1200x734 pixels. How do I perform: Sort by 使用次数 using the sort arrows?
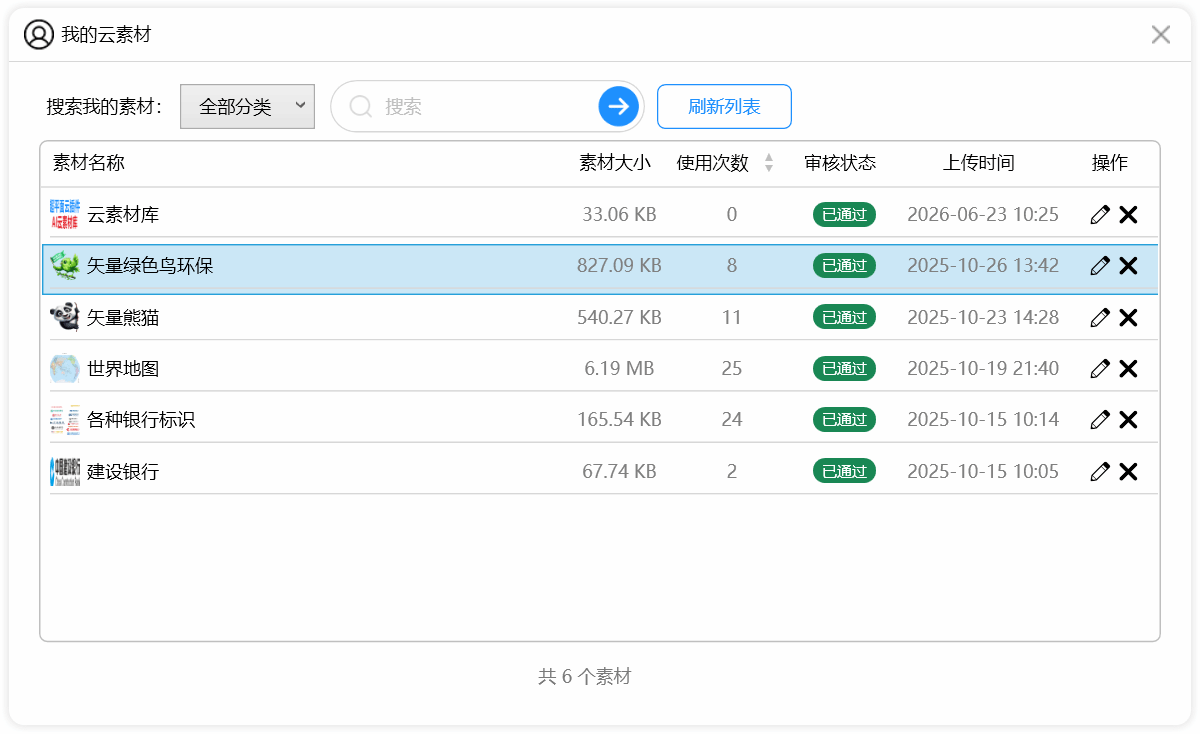coord(769,163)
